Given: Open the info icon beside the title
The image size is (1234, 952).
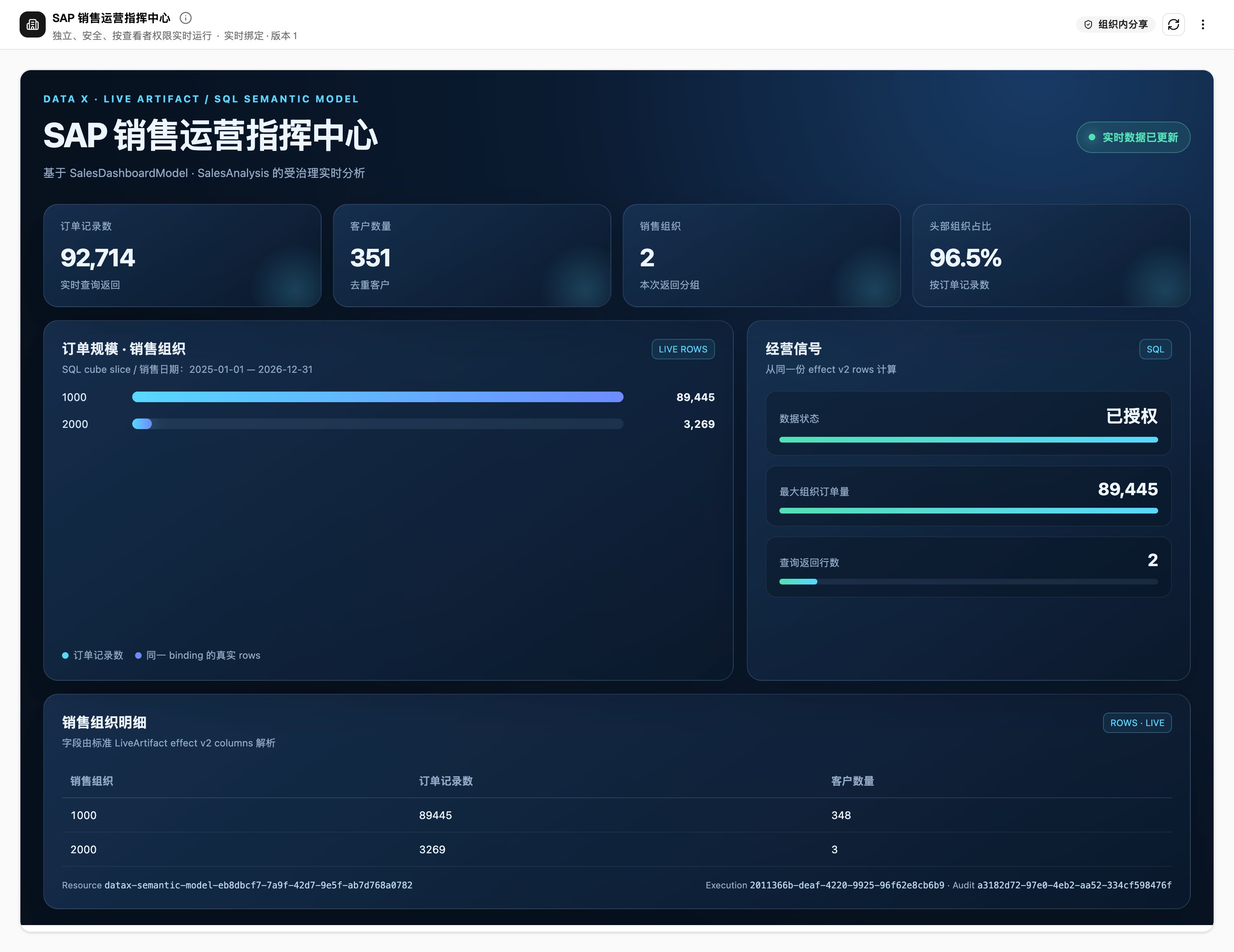Looking at the screenshot, I should pos(185,18).
